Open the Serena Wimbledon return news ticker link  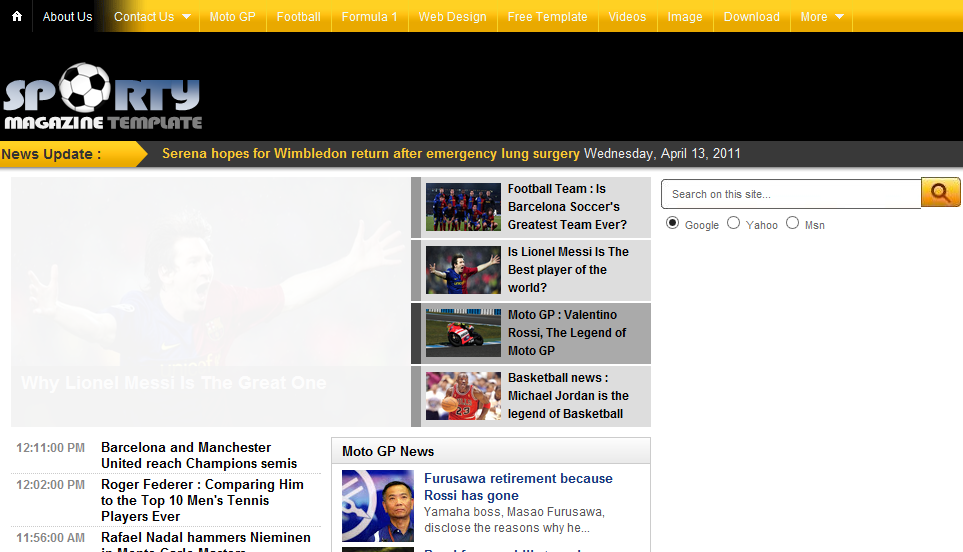pyautogui.click(x=370, y=154)
